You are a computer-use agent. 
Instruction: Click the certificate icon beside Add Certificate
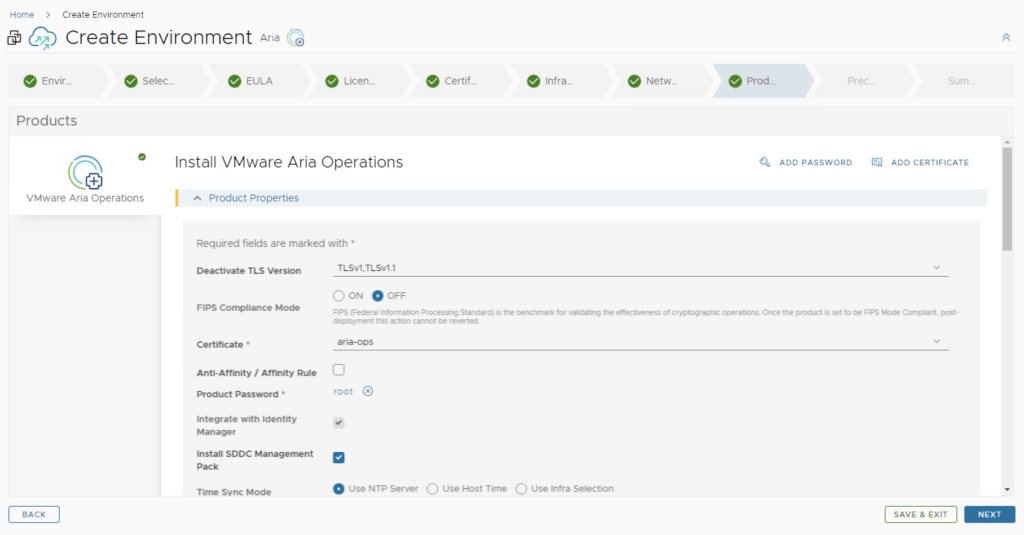[877, 162]
